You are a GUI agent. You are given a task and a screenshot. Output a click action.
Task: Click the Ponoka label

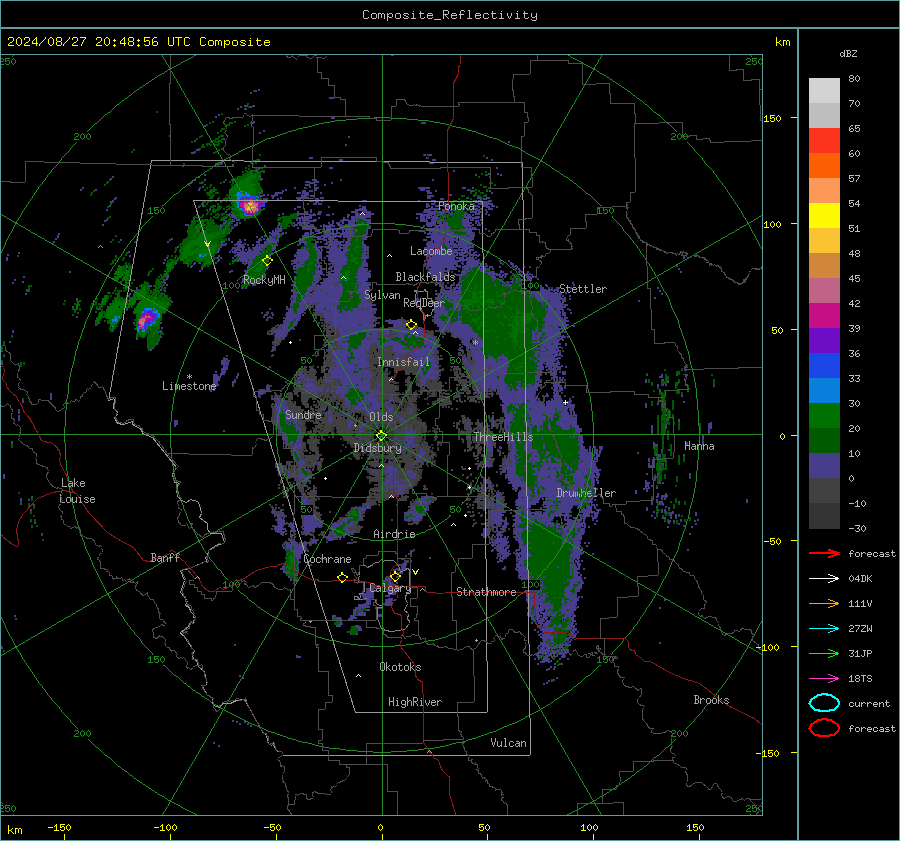point(456,206)
